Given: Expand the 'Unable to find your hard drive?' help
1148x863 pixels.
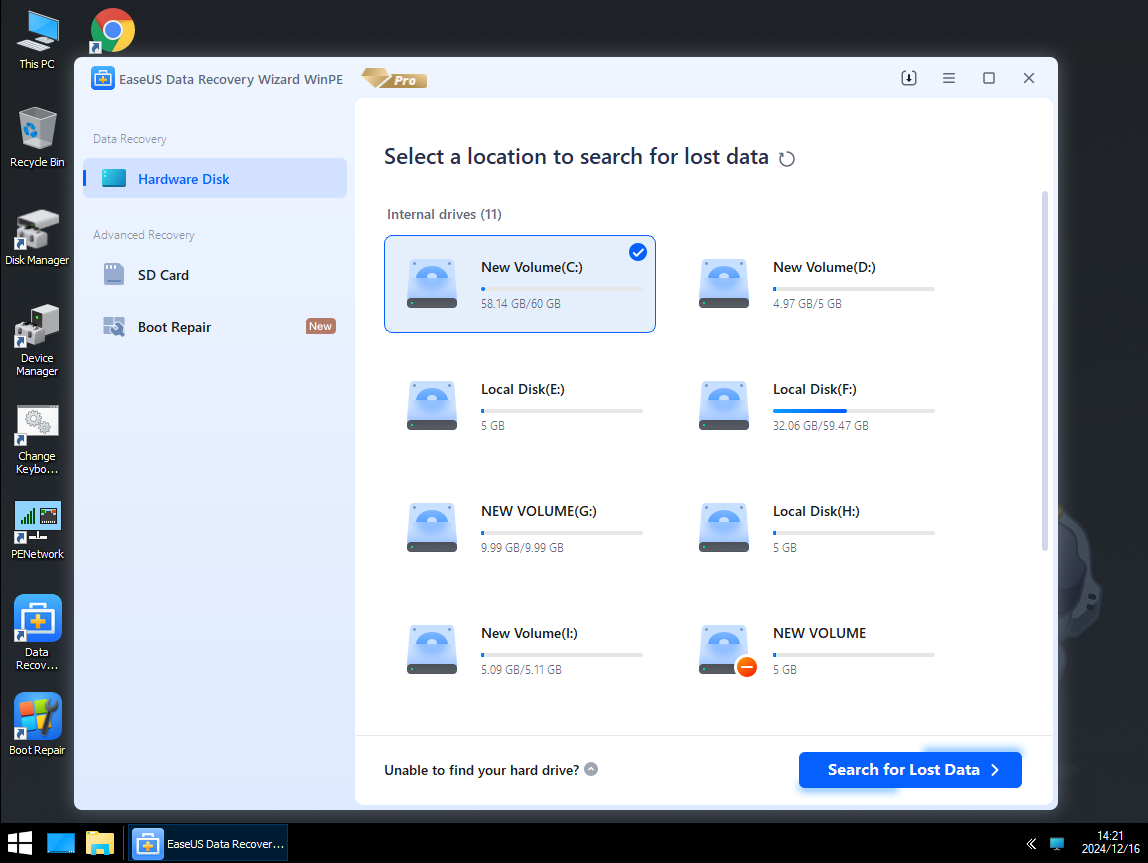Looking at the screenshot, I should (592, 769).
